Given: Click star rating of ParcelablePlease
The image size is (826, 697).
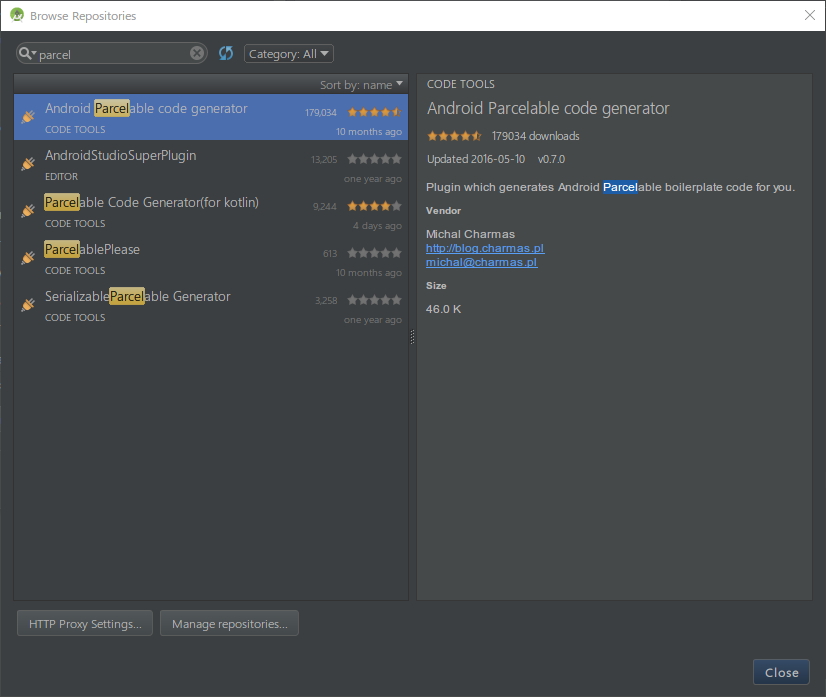Looking at the screenshot, I should tap(375, 253).
